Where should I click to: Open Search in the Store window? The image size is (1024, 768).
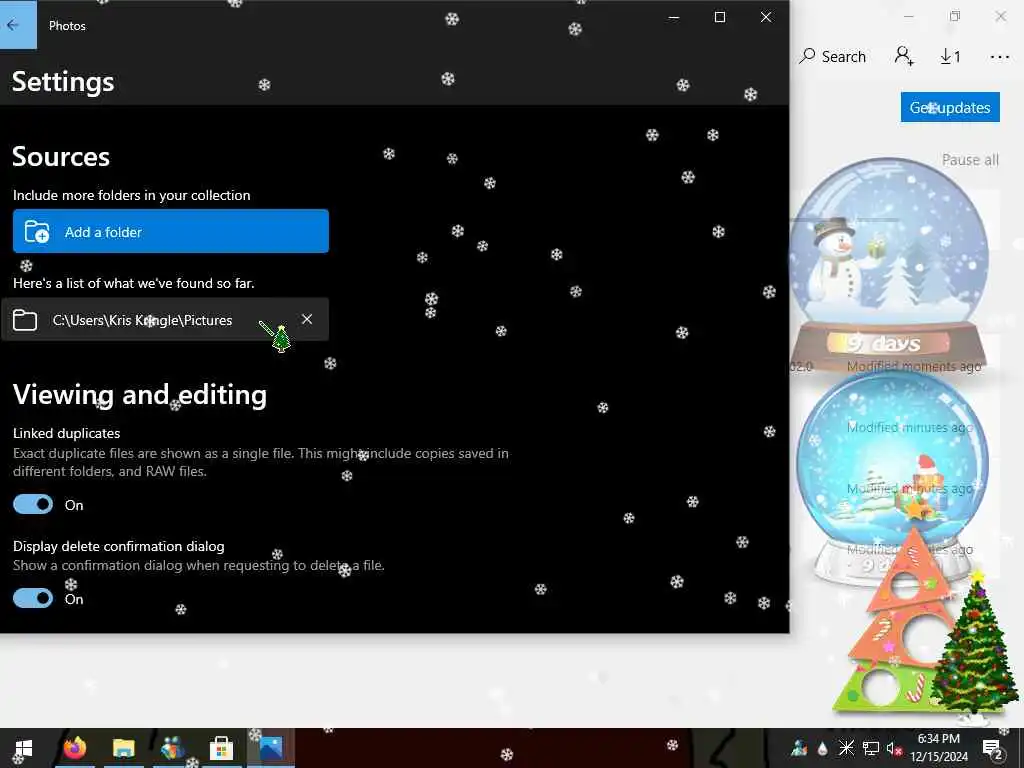point(833,57)
